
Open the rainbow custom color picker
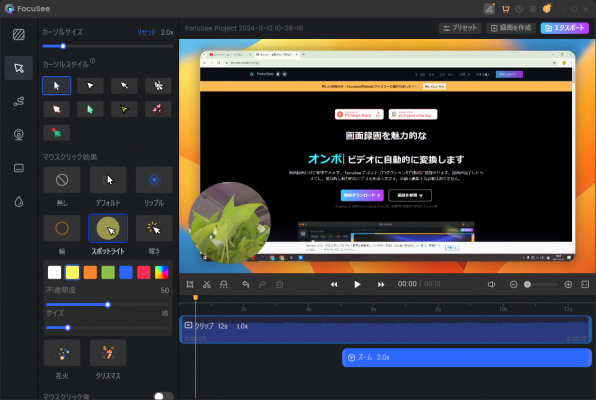click(x=162, y=272)
